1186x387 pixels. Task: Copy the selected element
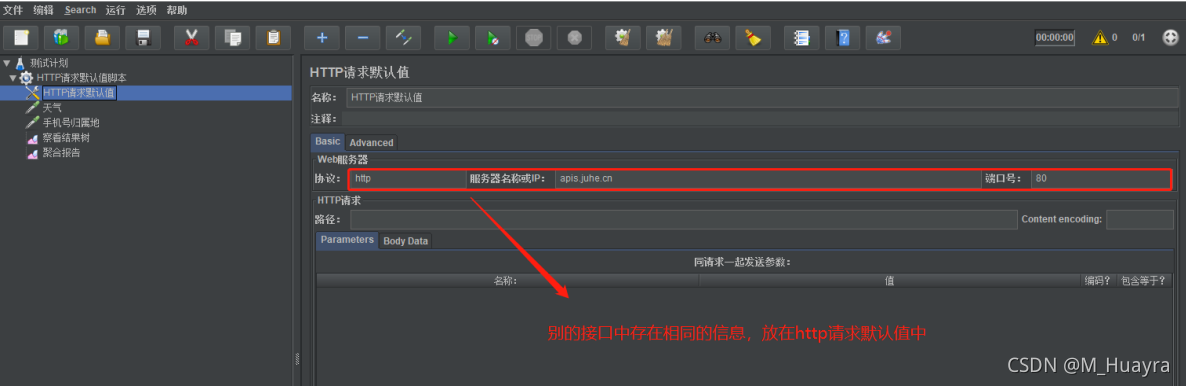(x=233, y=38)
